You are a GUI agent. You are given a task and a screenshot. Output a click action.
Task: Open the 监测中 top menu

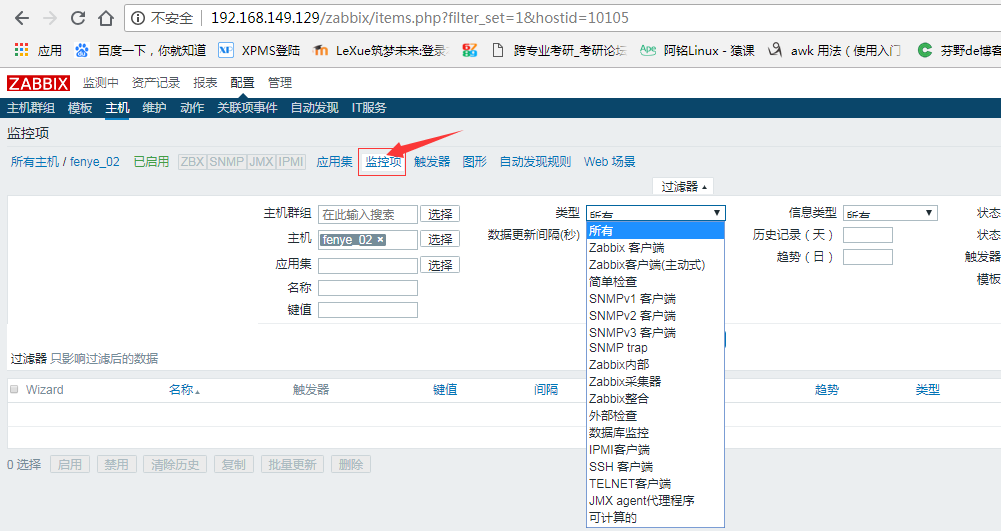[x=100, y=82]
